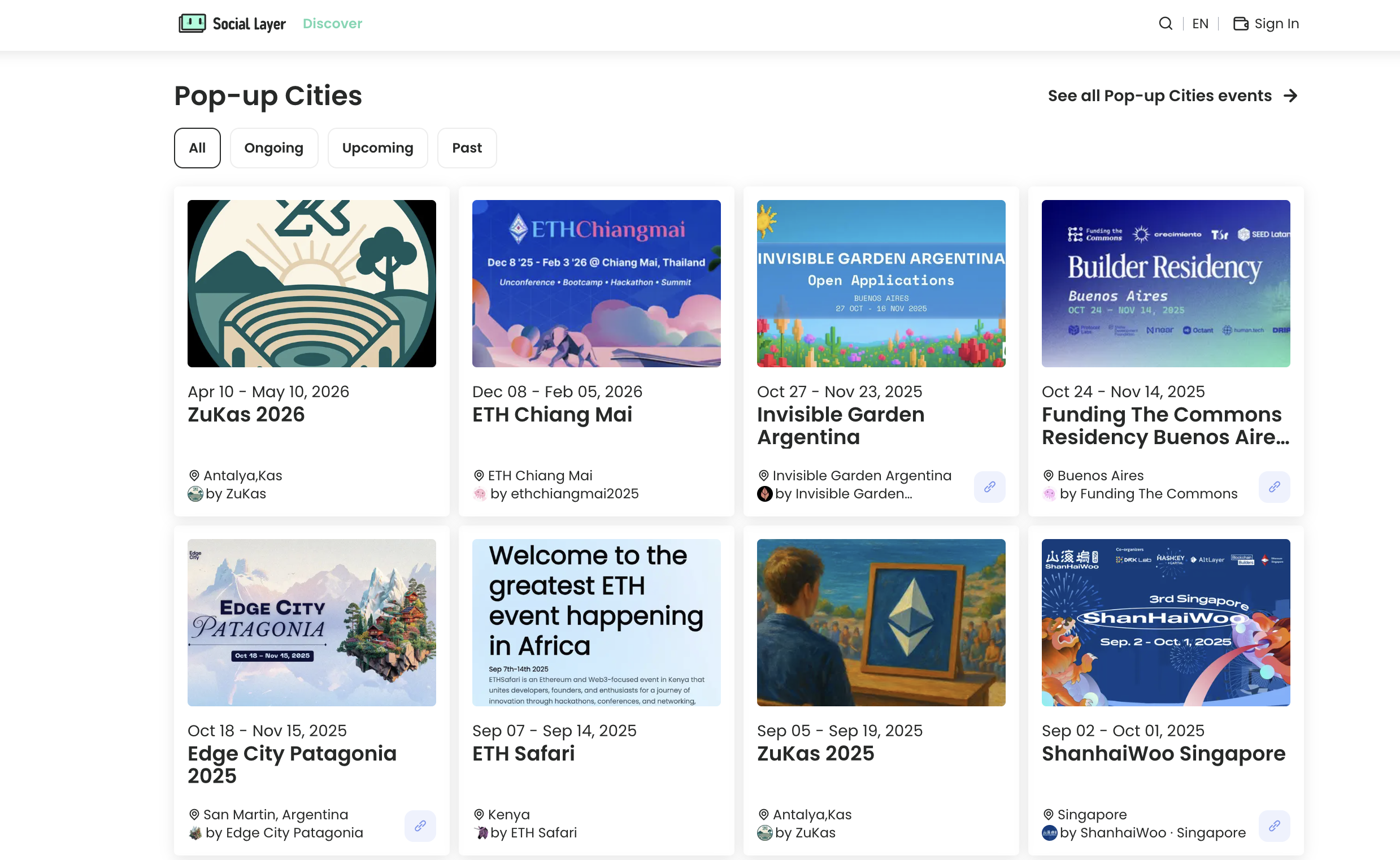The width and height of the screenshot is (1400, 860).
Task: Copy link on Edge City Patagonia card
Action: pyautogui.click(x=420, y=826)
